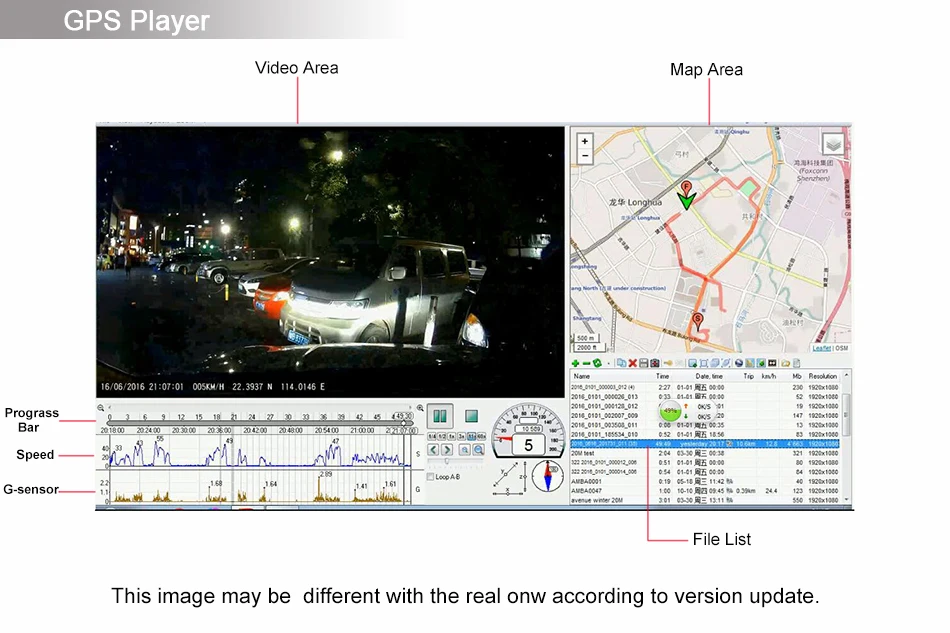The height and width of the screenshot is (633, 950).
Task: Click the green plus add-file icon
Action: coord(575,363)
